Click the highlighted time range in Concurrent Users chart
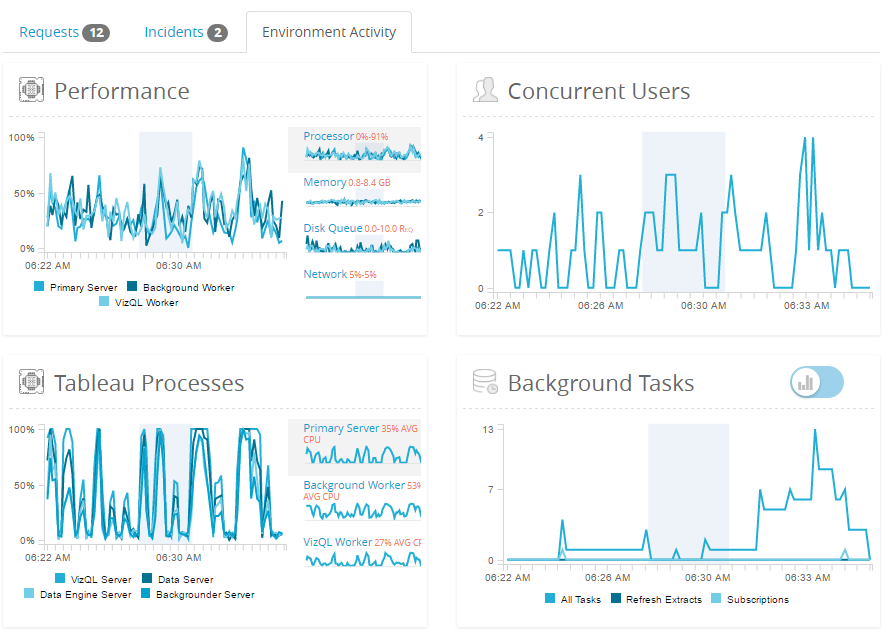 683,212
